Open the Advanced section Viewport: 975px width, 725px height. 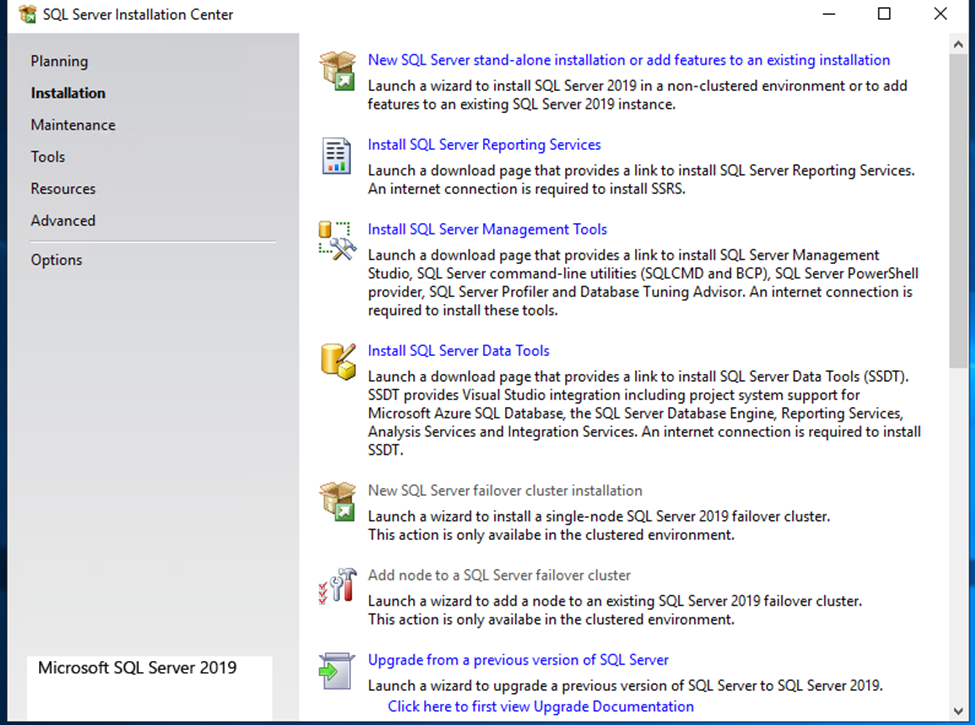pos(63,221)
